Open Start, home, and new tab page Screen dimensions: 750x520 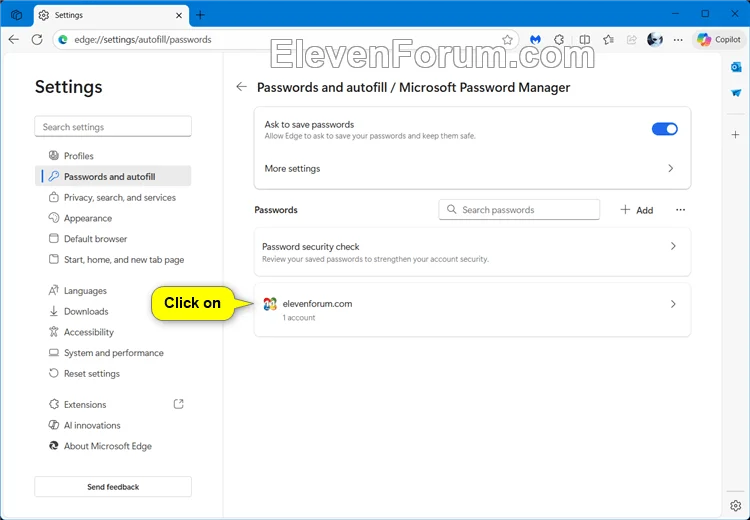pyautogui.click(x=113, y=260)
